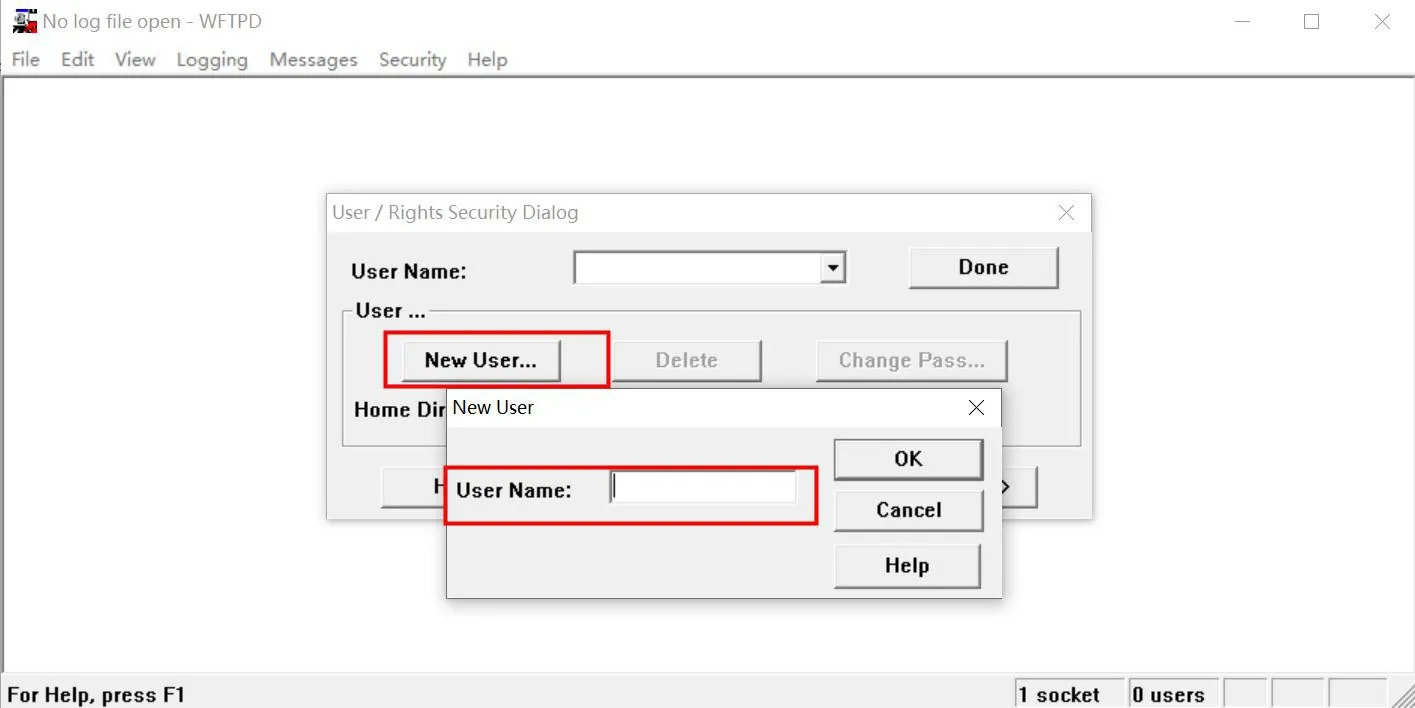Click the disabled Delete button

tap(686, 360)
